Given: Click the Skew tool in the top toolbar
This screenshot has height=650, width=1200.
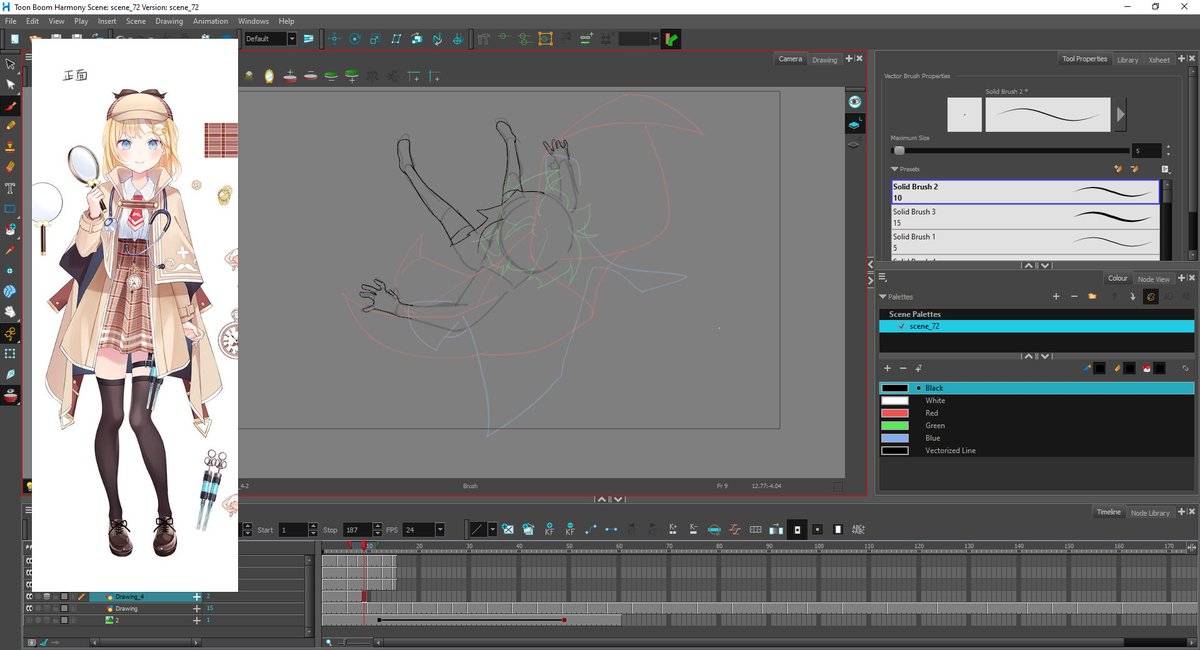Looking at the screenshot, I should pos(396,39).
